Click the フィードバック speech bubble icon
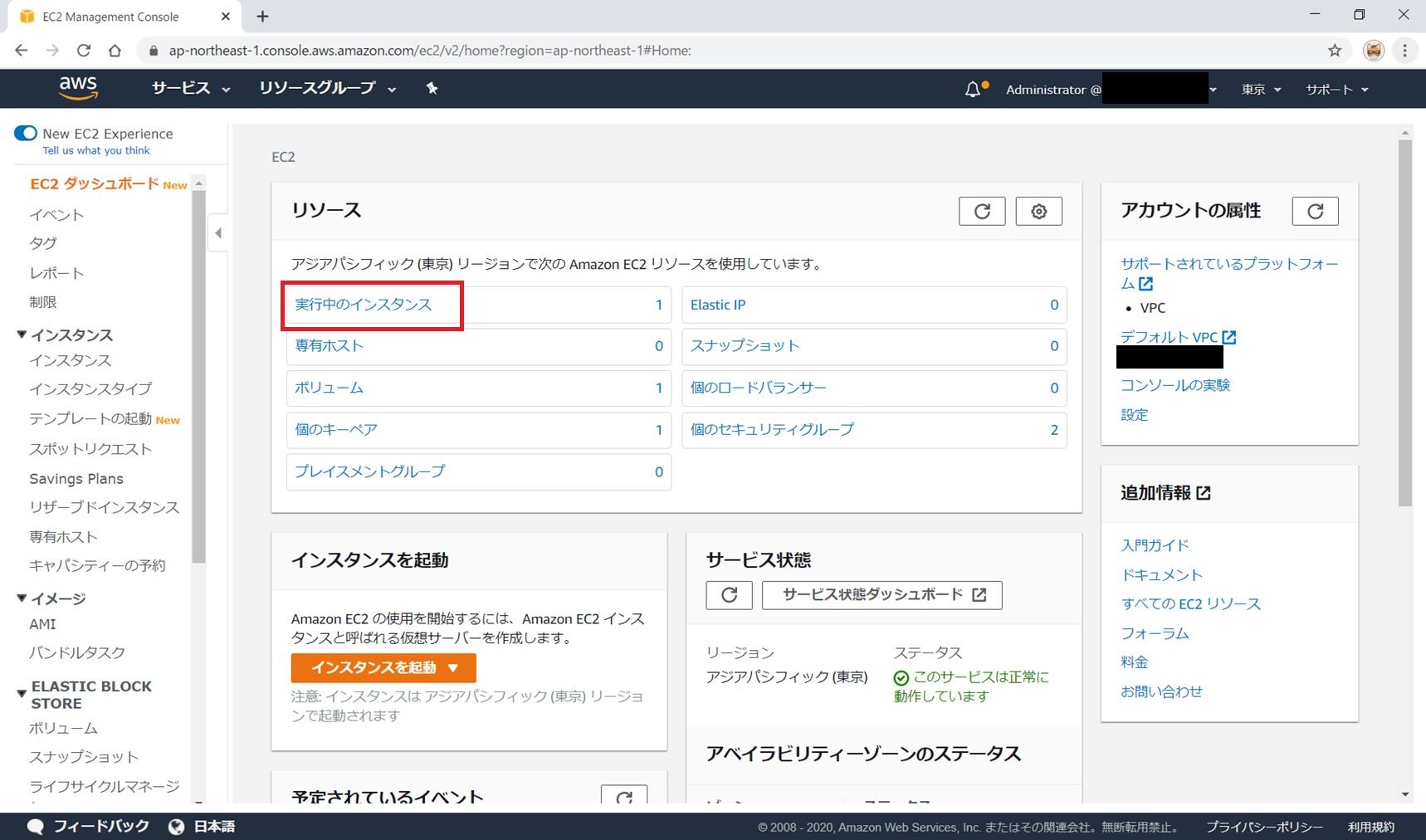 (x=36, y=827)
